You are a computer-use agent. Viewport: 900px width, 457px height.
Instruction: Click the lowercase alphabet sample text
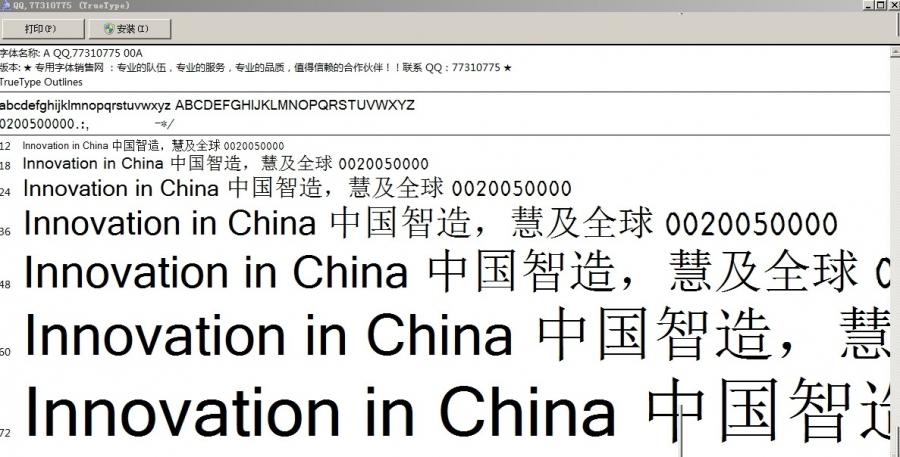[85, 105]
